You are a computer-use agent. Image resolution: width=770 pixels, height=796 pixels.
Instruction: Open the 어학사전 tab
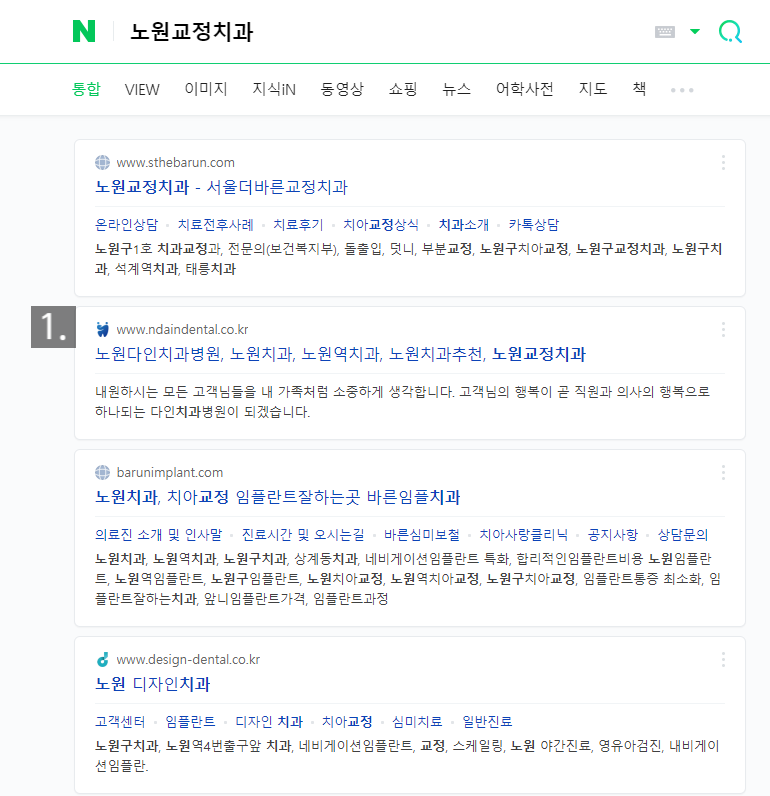(x=524, y=89)
